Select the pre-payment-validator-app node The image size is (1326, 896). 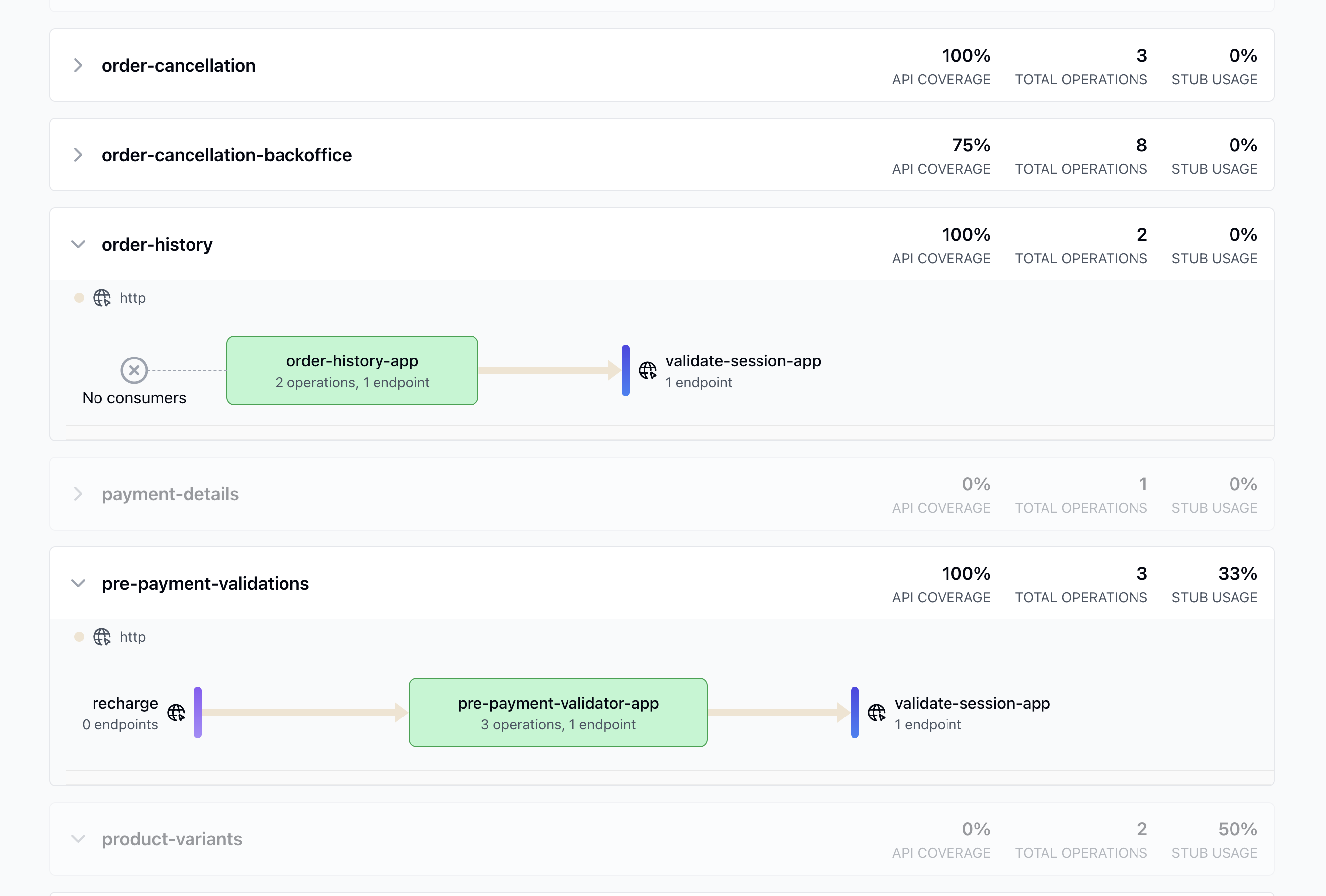pyautogui.click(x=558, y=713)
